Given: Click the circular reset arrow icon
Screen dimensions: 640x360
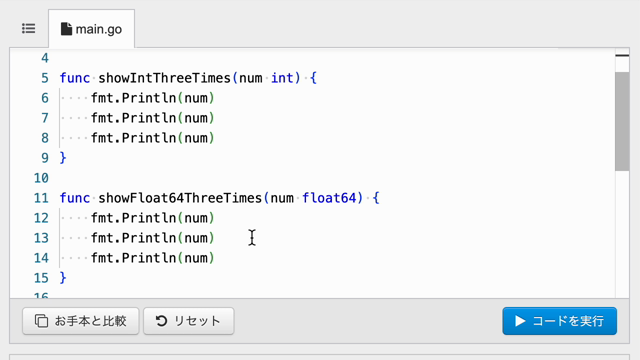Looking at the screenshot, I should (162, 321).
